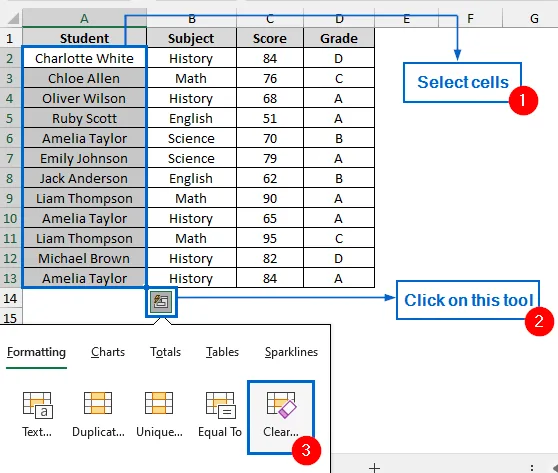558x473 pixels.
Task: Select Liam Thompson cell in row 9
Action: coord(84,198)
